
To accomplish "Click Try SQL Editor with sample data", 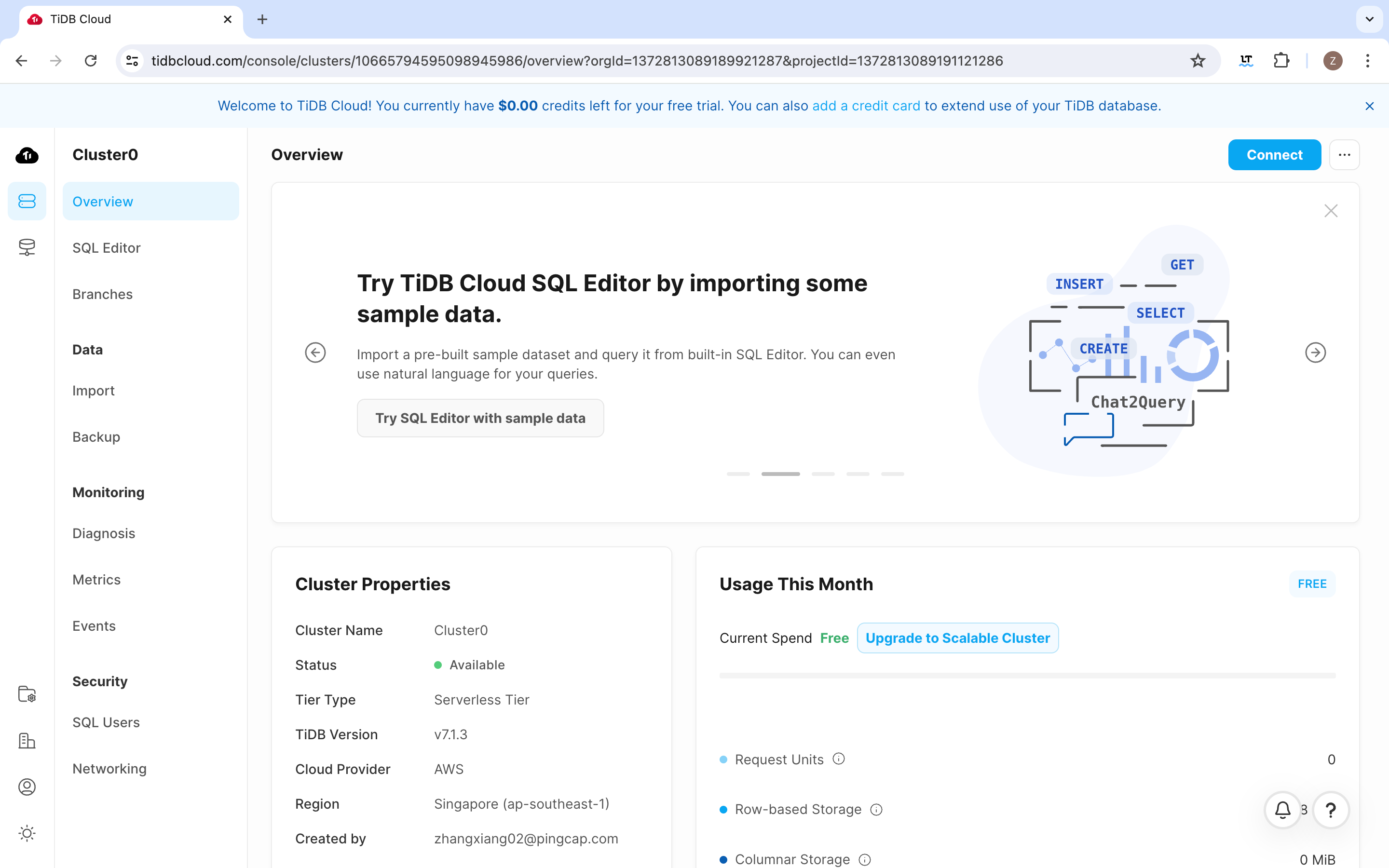I will 480,418.
